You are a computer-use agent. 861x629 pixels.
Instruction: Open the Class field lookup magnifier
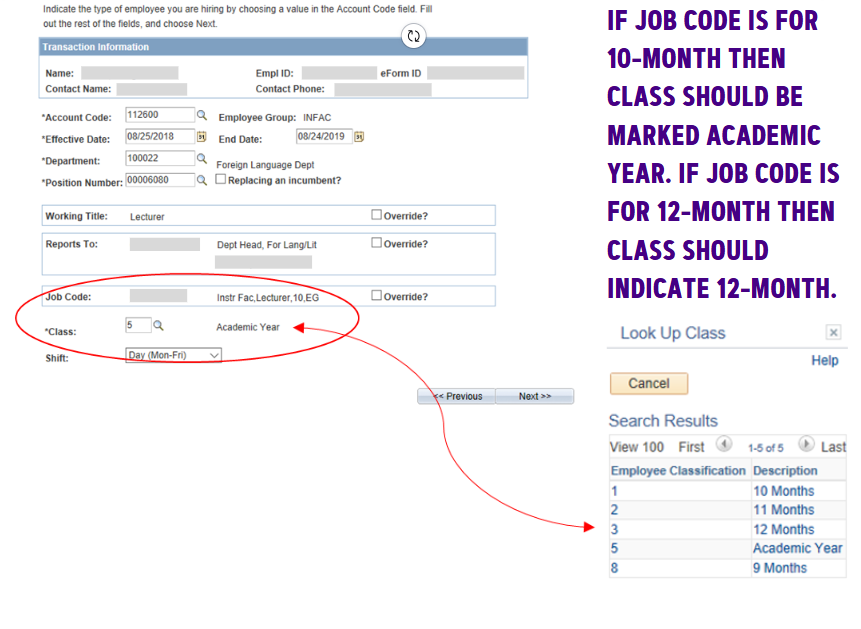158,325
